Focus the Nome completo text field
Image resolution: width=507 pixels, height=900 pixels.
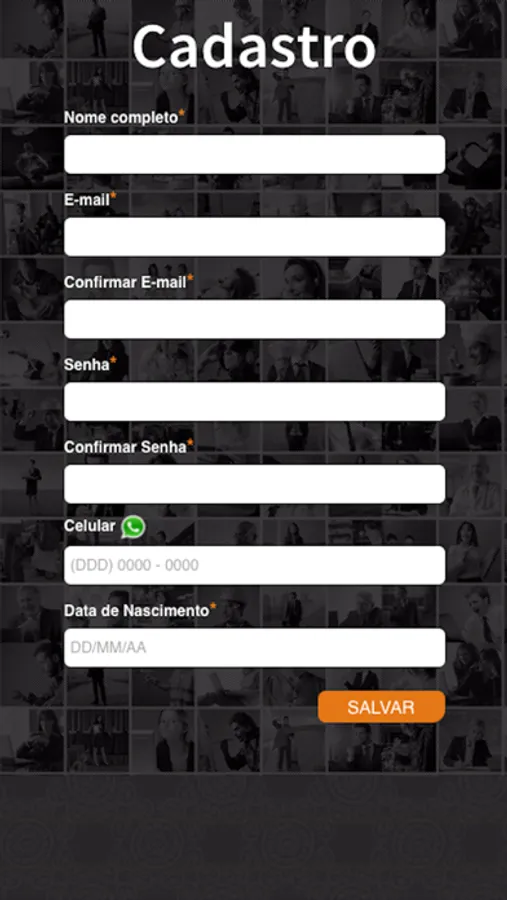tap(254, 154)
